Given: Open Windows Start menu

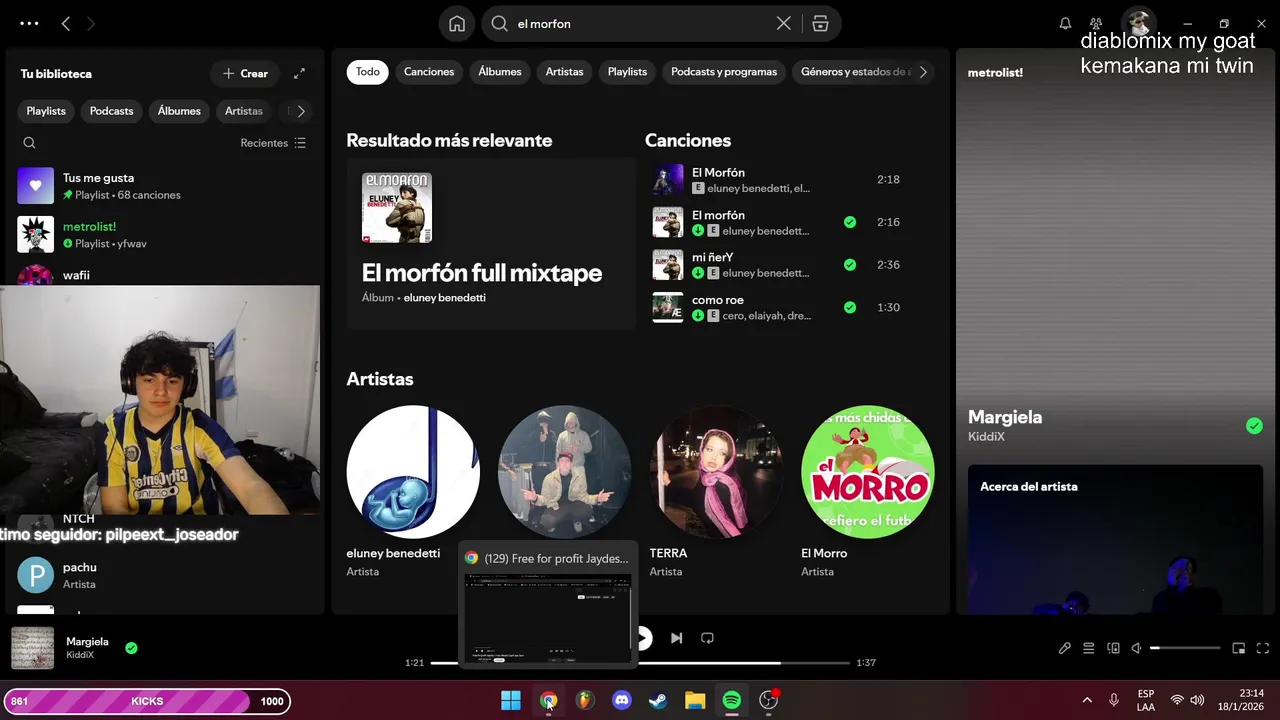Looking at the screenshot, I should click(x=511, y=700).
